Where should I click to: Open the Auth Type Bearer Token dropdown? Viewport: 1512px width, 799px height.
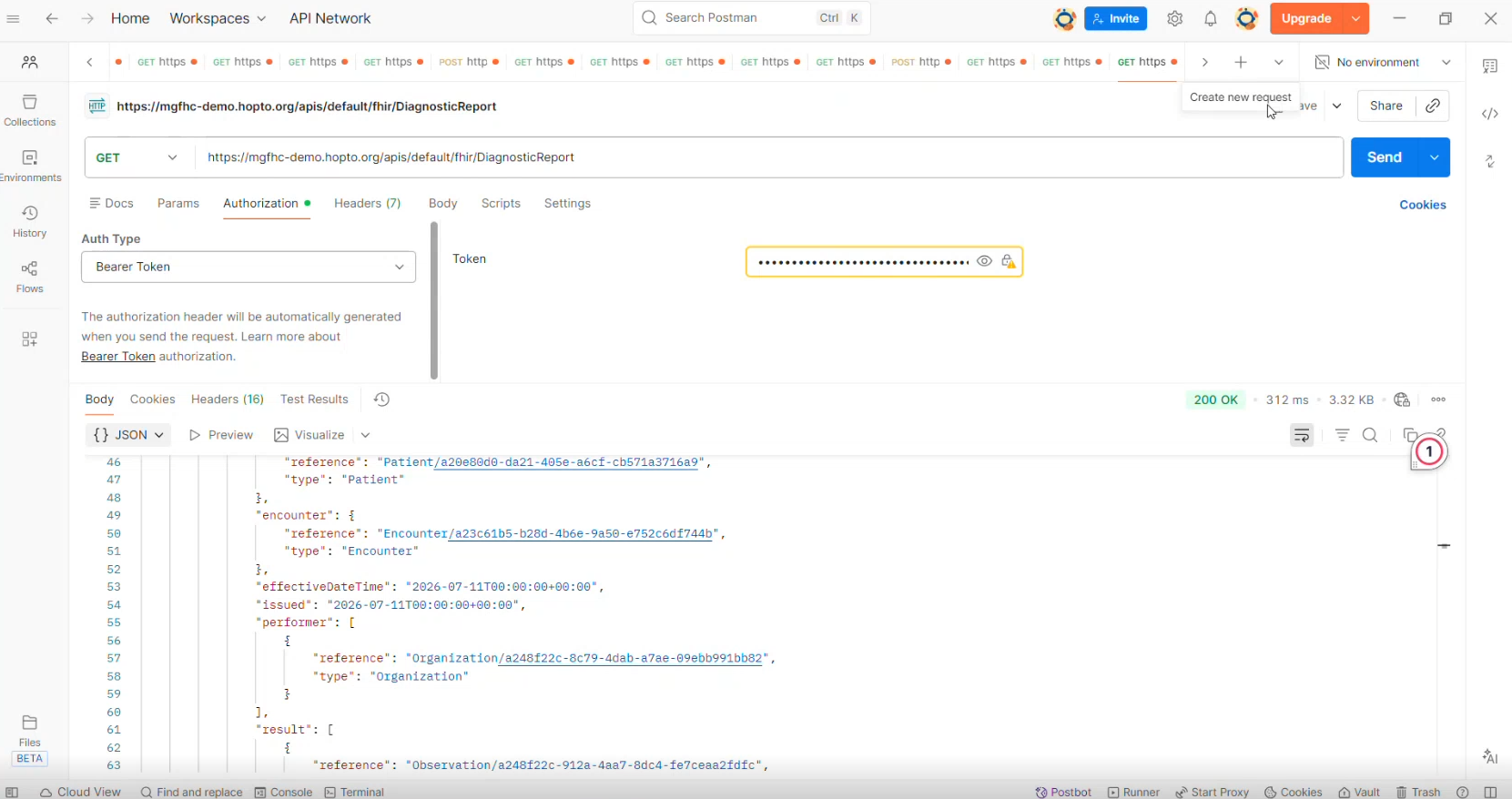(x=249, y=267)
